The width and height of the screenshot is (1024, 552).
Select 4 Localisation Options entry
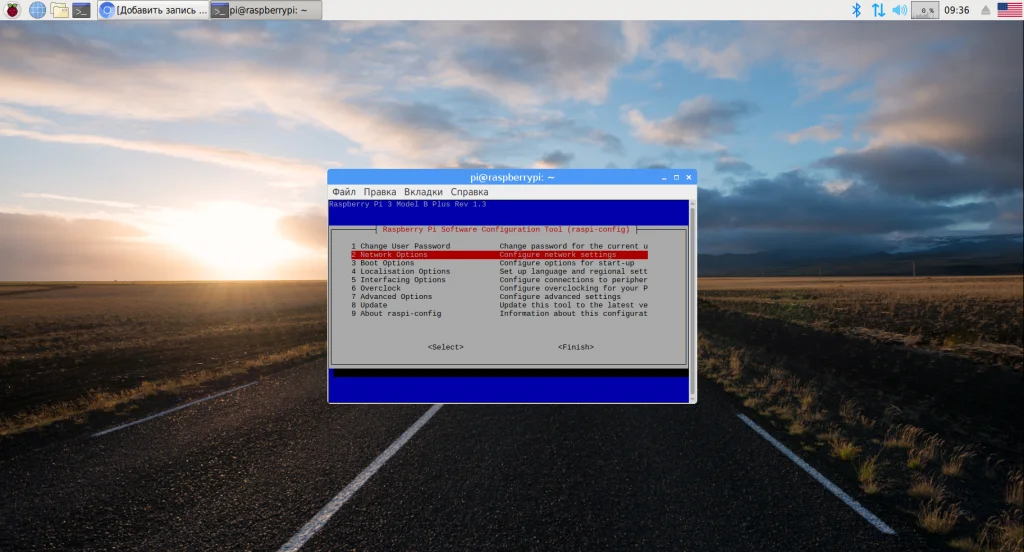point(499,272)
